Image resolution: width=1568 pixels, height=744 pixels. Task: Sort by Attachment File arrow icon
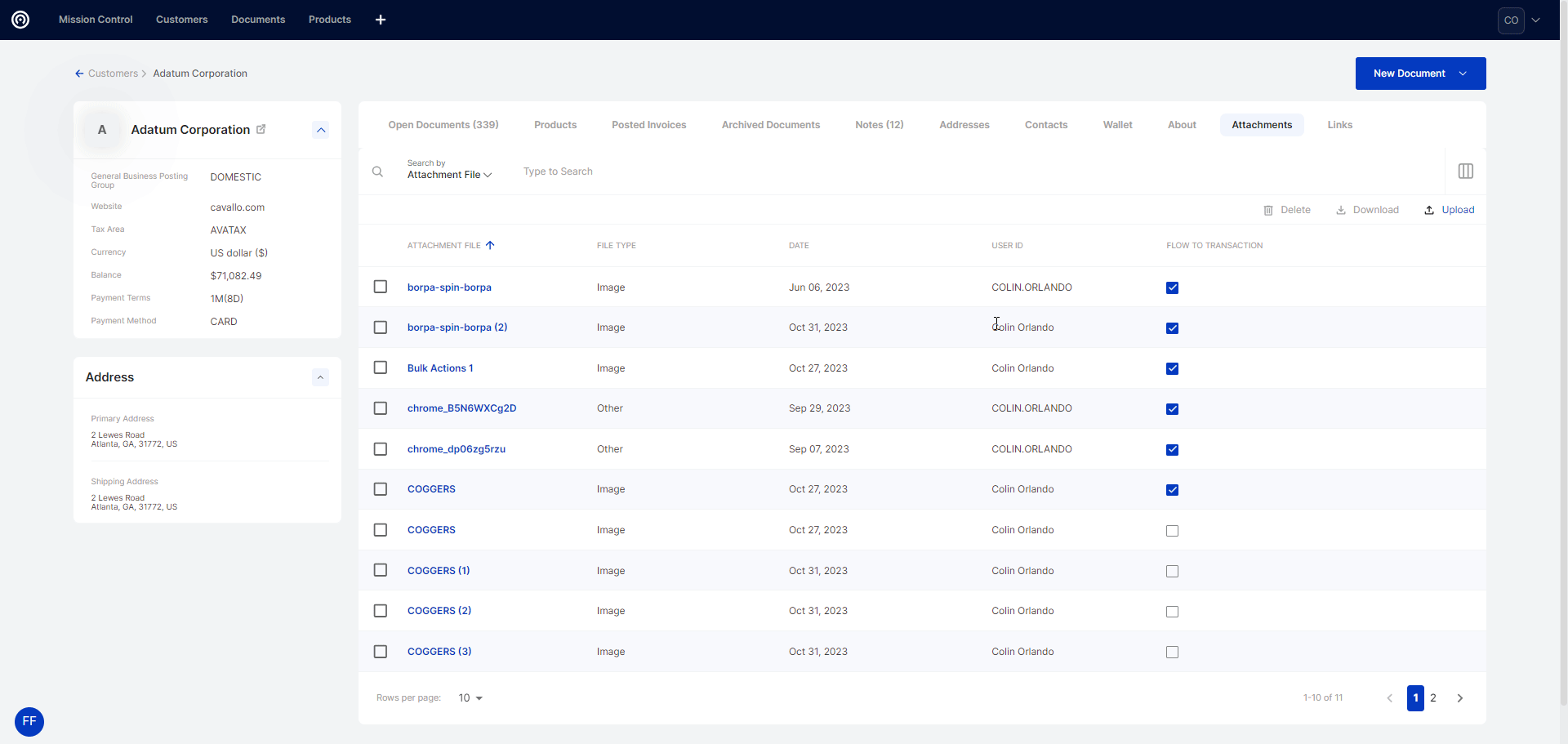point(490,245)
